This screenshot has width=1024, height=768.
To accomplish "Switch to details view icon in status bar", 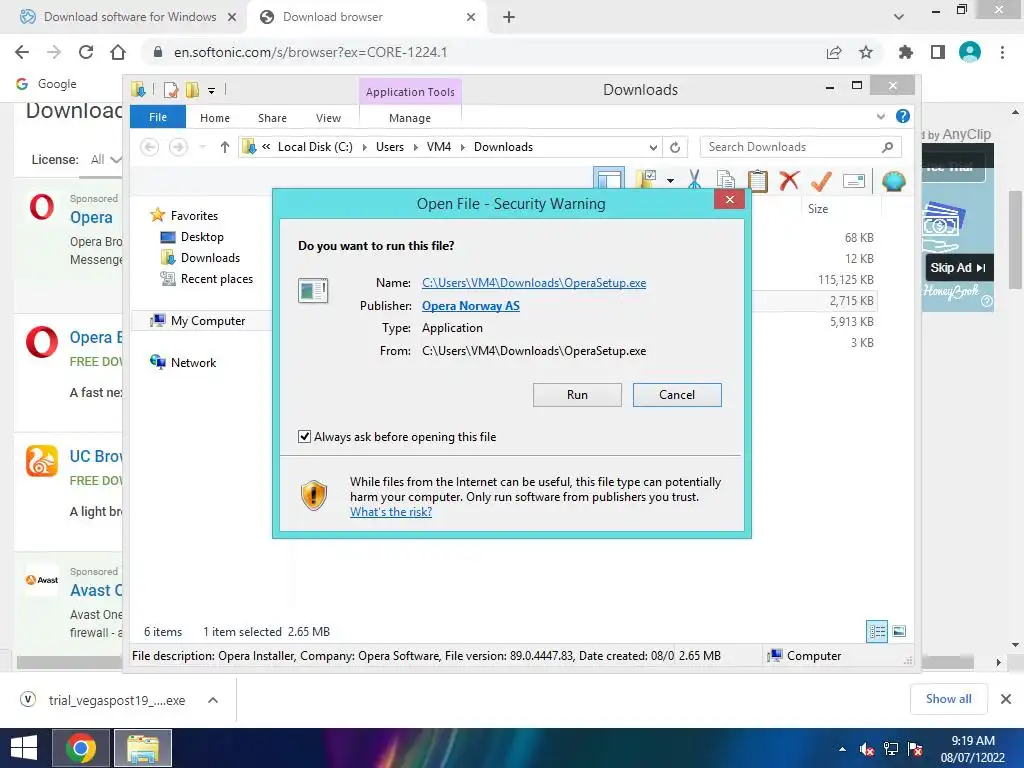I will [877, 632].
